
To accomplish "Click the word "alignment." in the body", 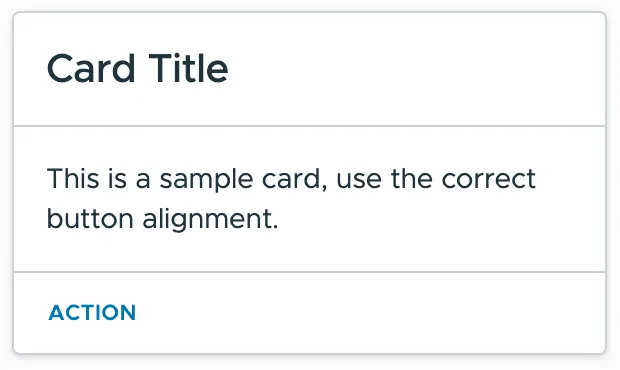I will (x=210, y=220).
